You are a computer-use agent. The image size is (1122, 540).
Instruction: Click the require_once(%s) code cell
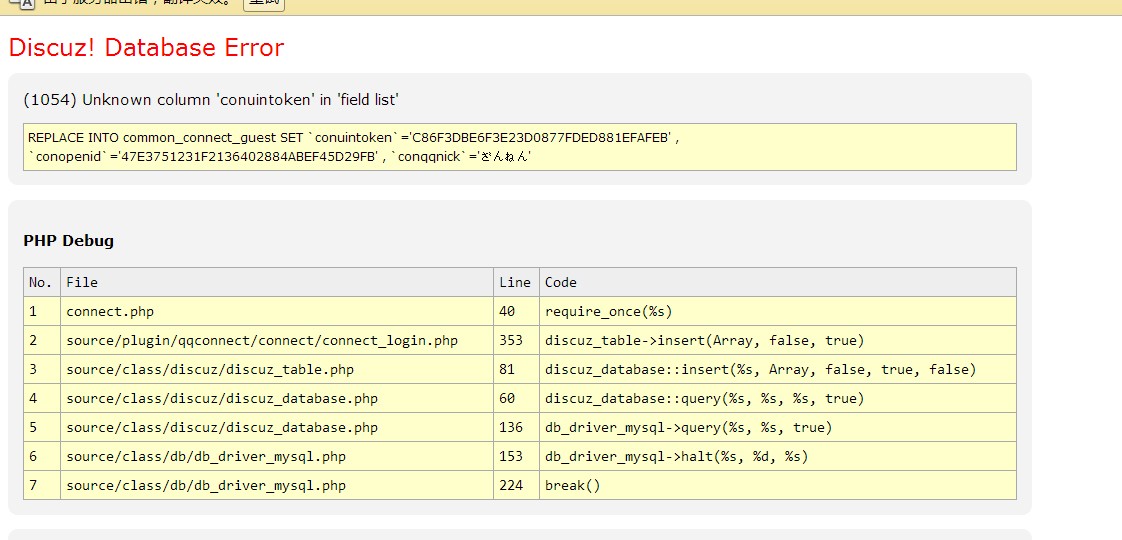[608, 311]
